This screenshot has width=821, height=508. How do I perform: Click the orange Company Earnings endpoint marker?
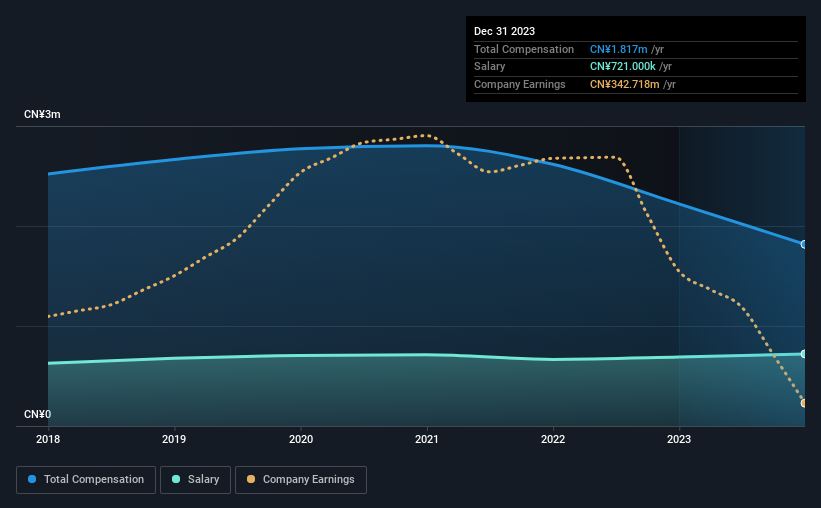tap(803, 403)
